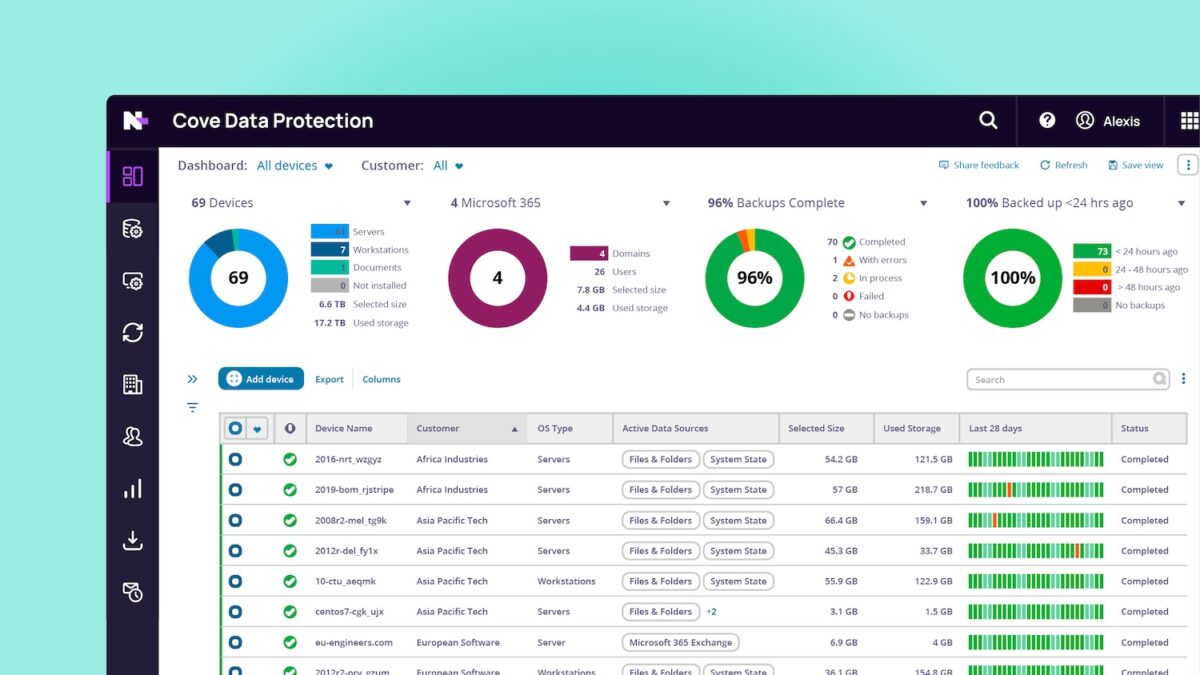Open the three-dot menu beside the search box
The image size is (1200, 675).
[x=1184, y=379]
